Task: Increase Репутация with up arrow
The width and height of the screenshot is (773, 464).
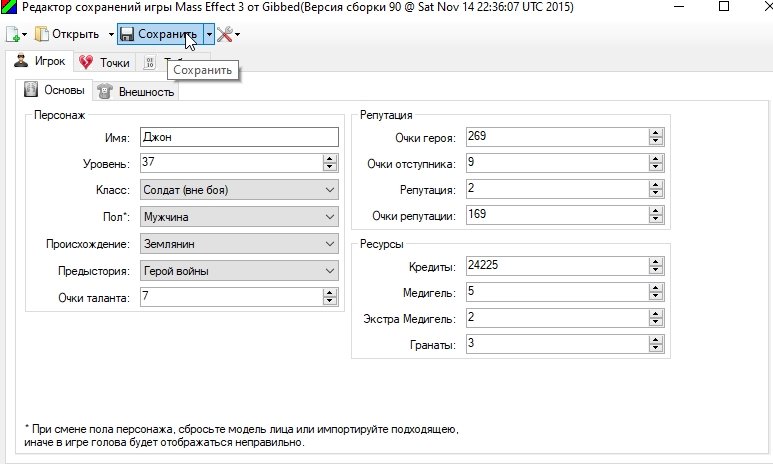Action: [x=656, y=185]
